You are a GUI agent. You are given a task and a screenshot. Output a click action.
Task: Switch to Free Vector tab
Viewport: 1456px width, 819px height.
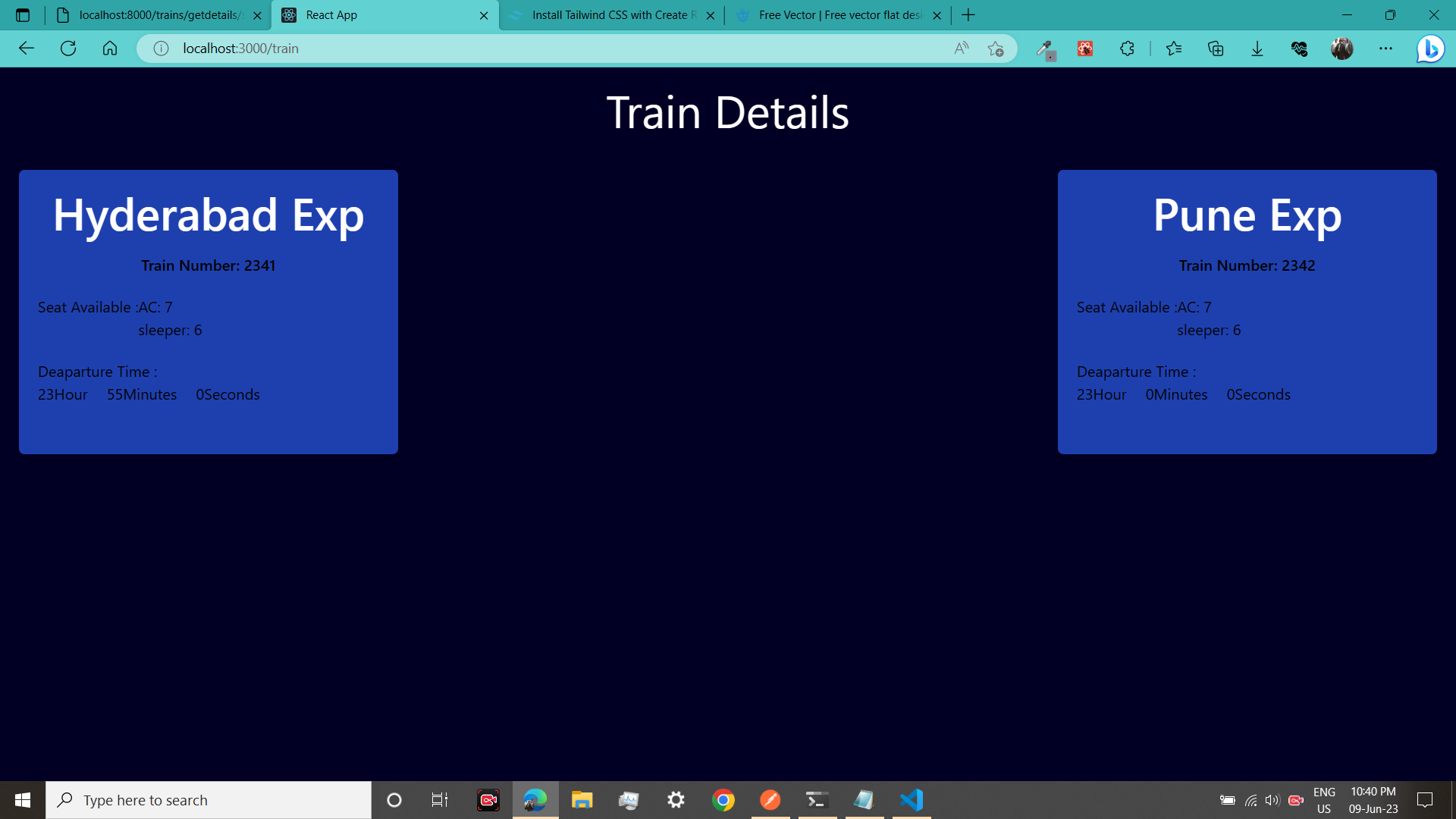point(838,15)
